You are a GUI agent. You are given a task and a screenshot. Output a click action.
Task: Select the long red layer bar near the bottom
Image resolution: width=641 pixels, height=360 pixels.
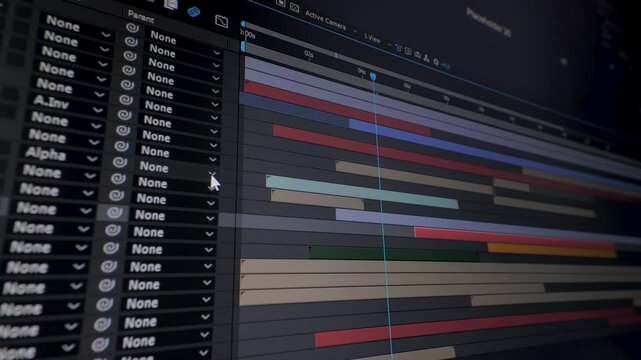tap(474, 327)
